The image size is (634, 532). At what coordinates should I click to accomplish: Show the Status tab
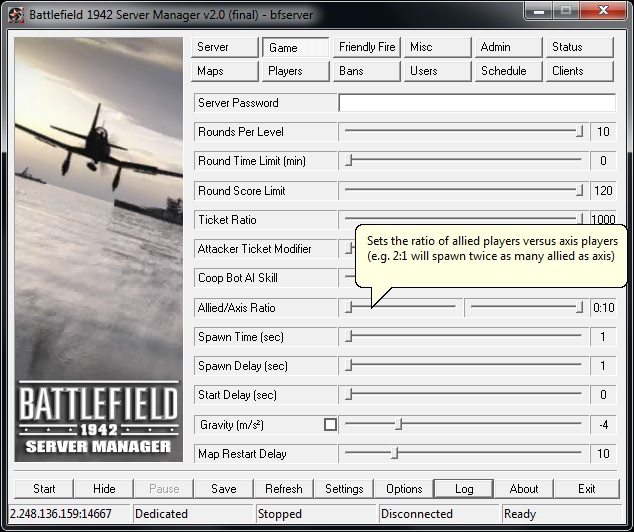[x=580, y=47]
